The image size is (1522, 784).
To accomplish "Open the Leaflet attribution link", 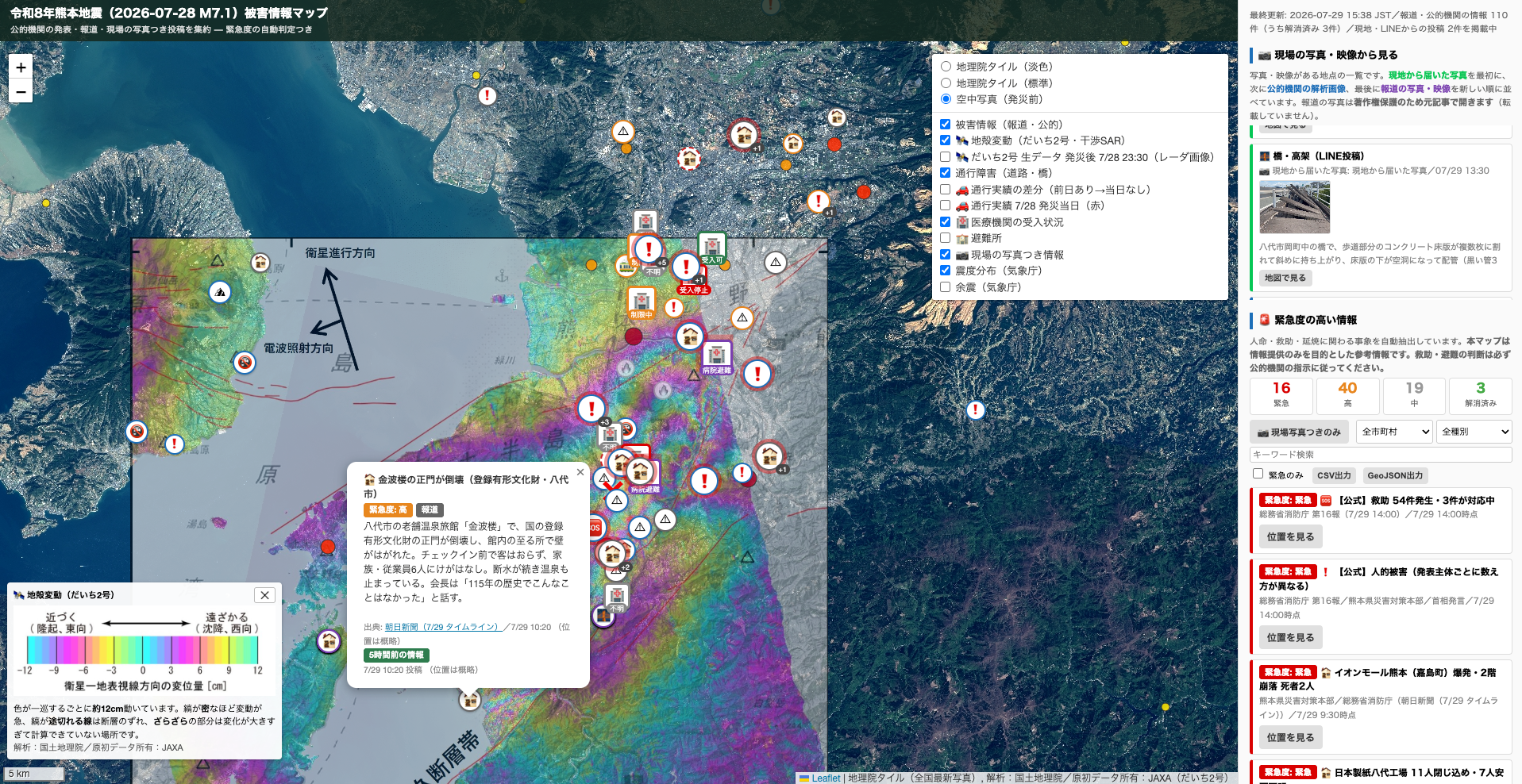I will tap(826, 778).
